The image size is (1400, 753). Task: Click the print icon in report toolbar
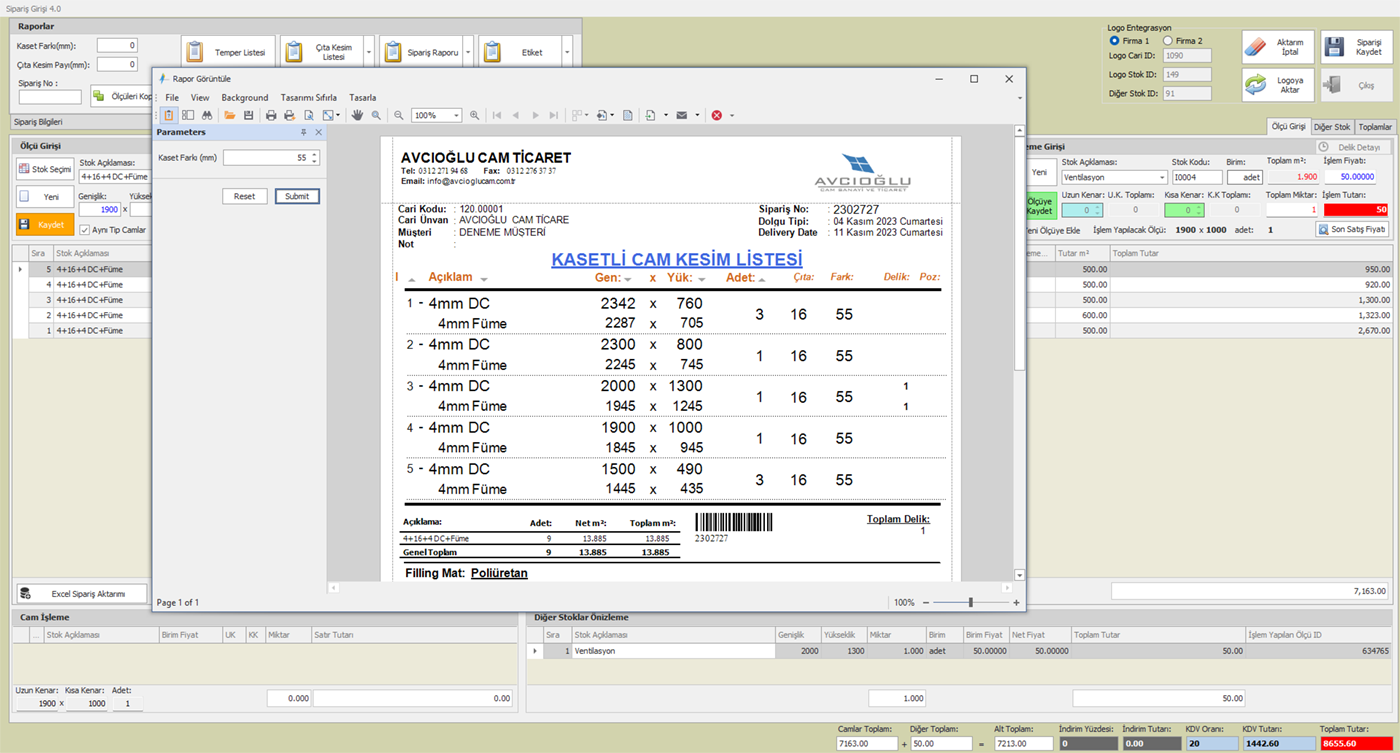pos(271,115)
